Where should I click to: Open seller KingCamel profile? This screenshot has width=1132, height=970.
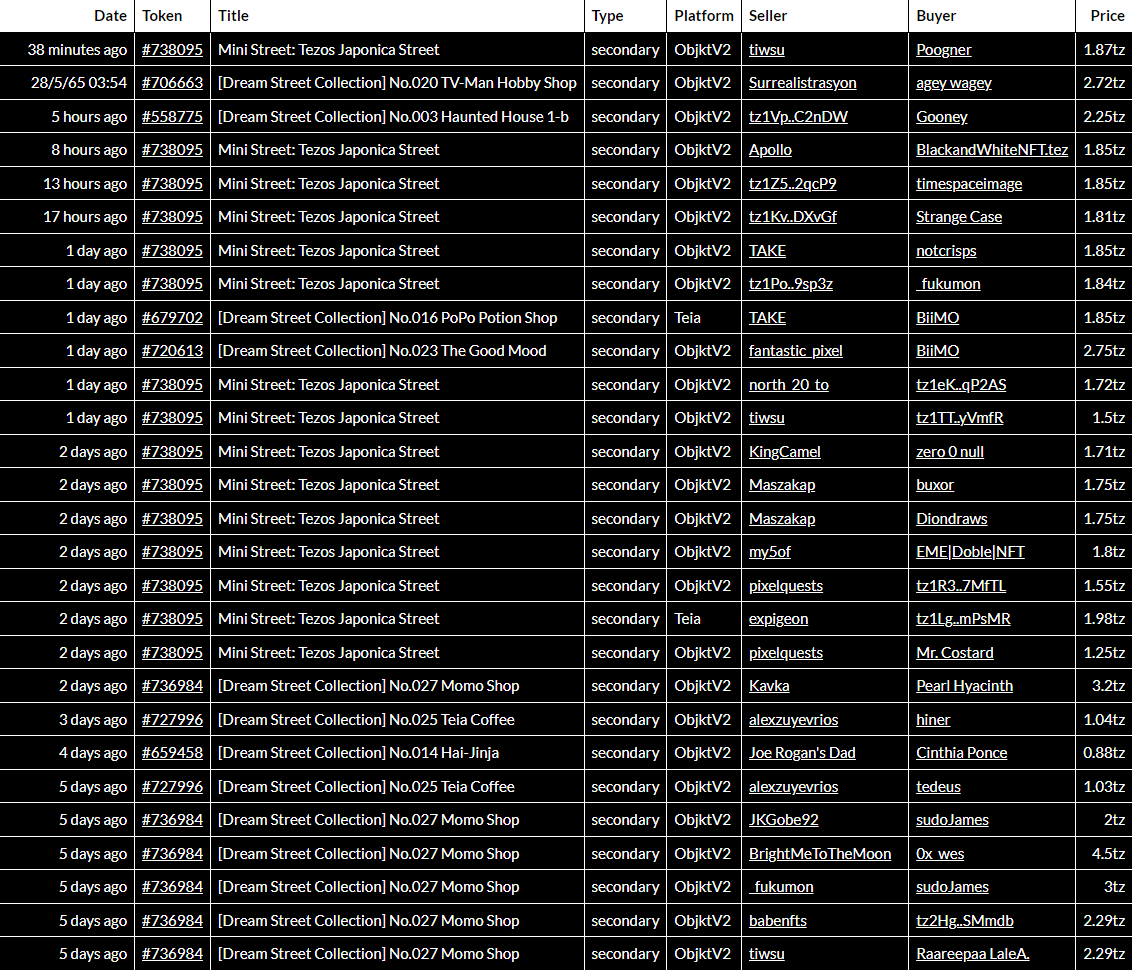pyautogui.click(x=785, y=452)
